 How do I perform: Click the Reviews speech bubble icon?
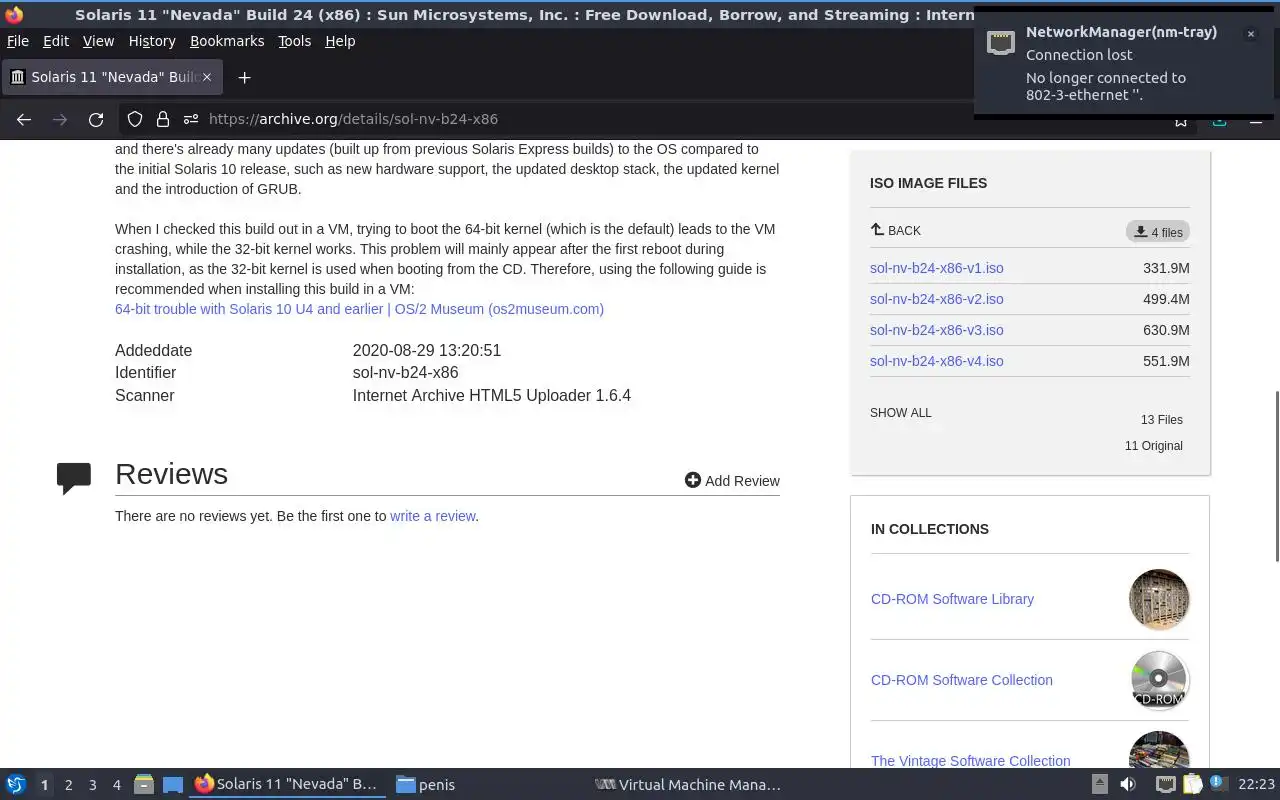pyautogui.click(x=74, y=478)
